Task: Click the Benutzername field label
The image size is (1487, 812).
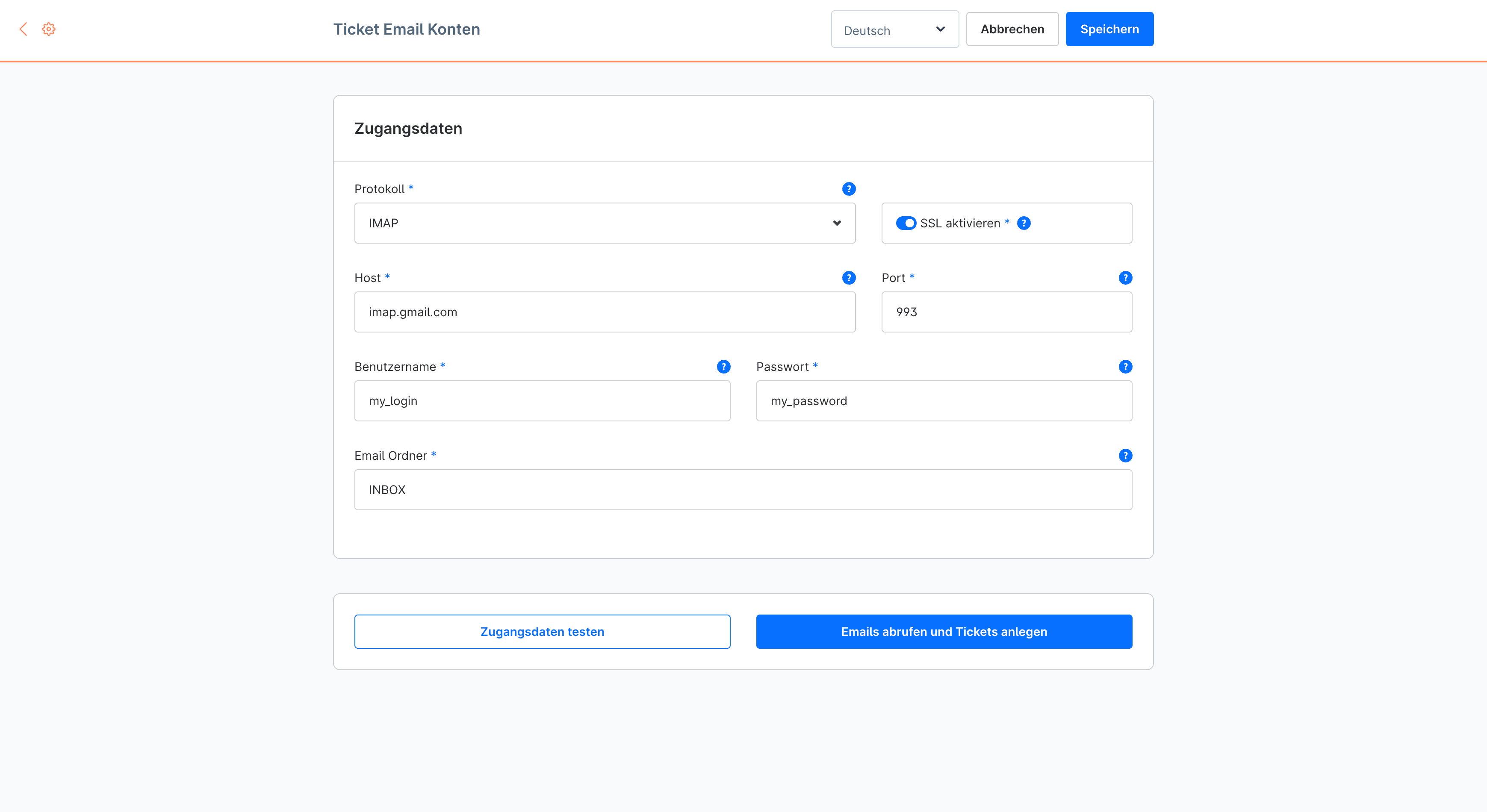Action: [x=395, y=367]
